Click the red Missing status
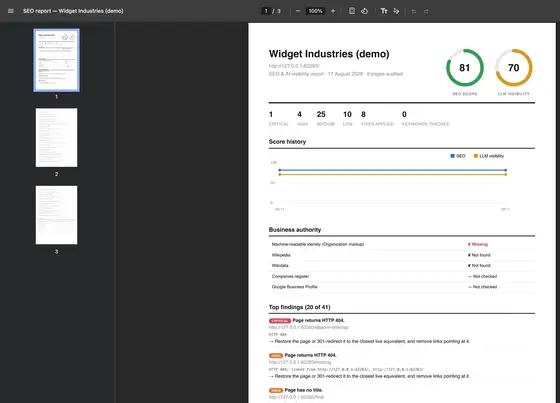This screenshot has width=560, height=403. point(478,244)
